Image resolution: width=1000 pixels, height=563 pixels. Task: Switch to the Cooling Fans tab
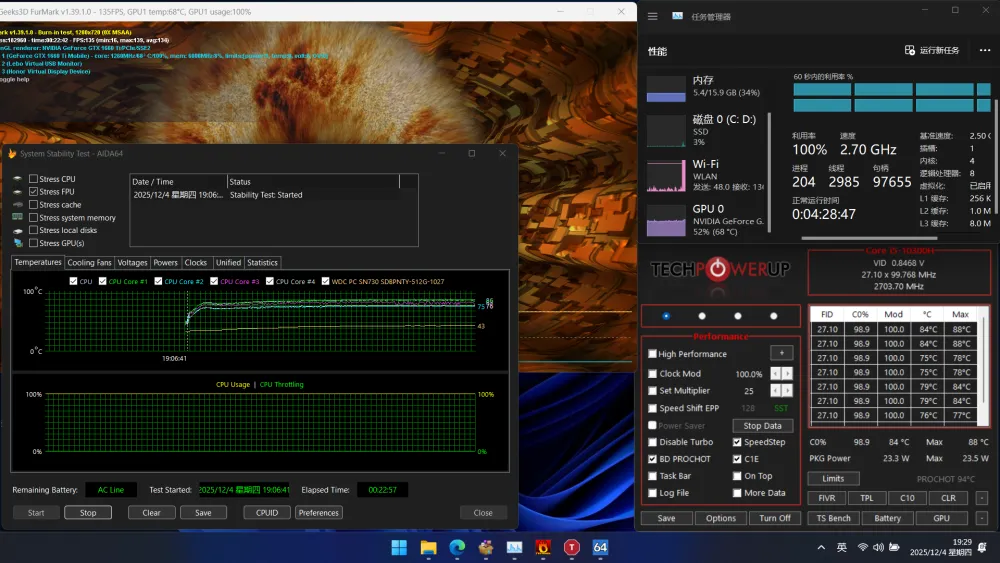tap(89, 263)
